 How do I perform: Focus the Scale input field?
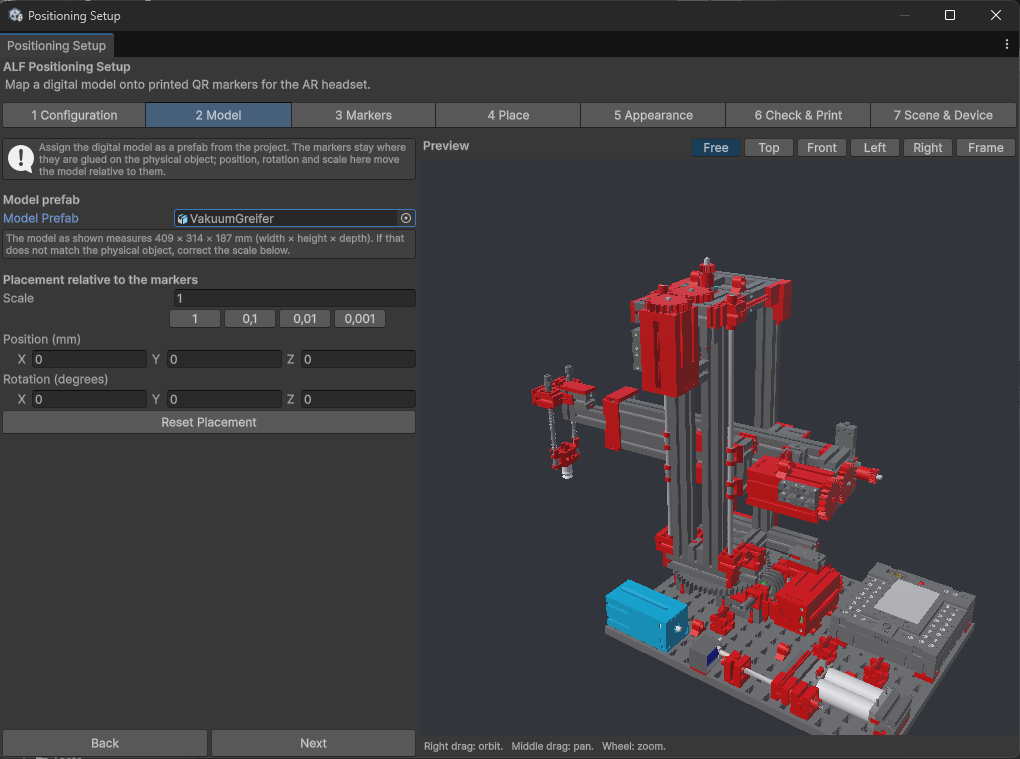tap(294, 299)
